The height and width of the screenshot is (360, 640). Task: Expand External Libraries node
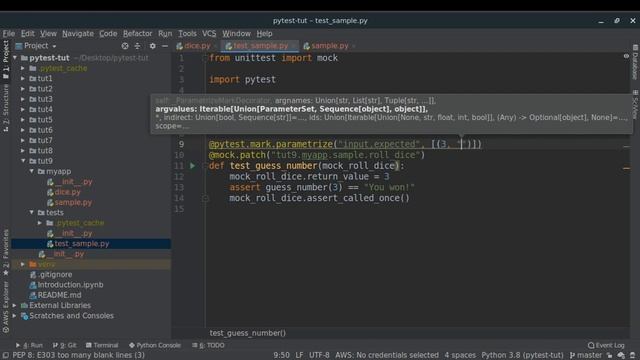tap(15, 305)
